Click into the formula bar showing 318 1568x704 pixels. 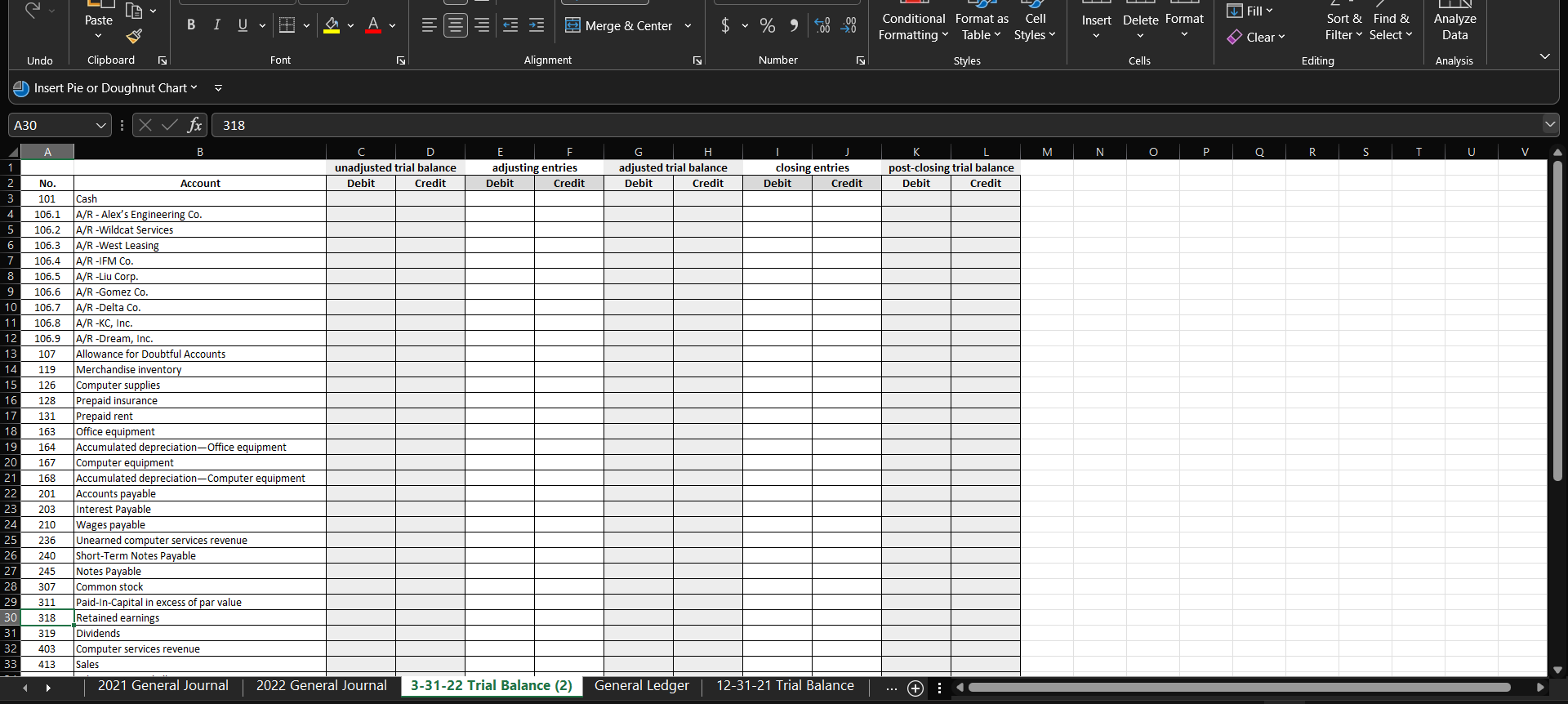[876, 125]
